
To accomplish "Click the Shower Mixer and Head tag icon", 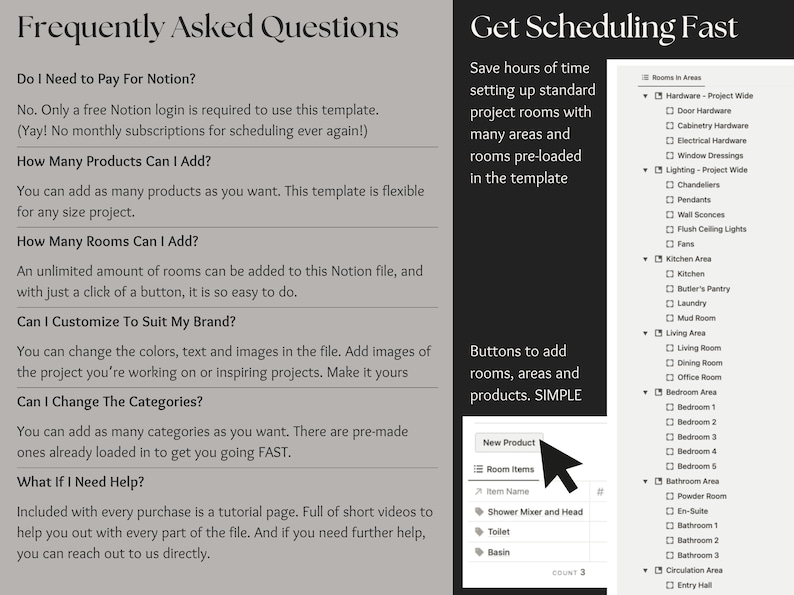I will [x=479, y=511].
